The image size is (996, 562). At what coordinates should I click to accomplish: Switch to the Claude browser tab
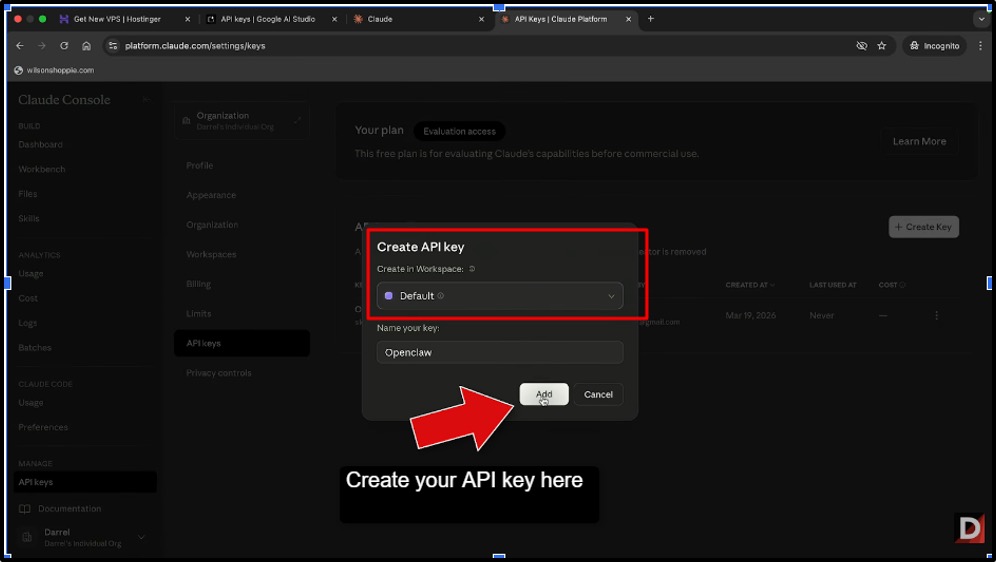(380, 19)
